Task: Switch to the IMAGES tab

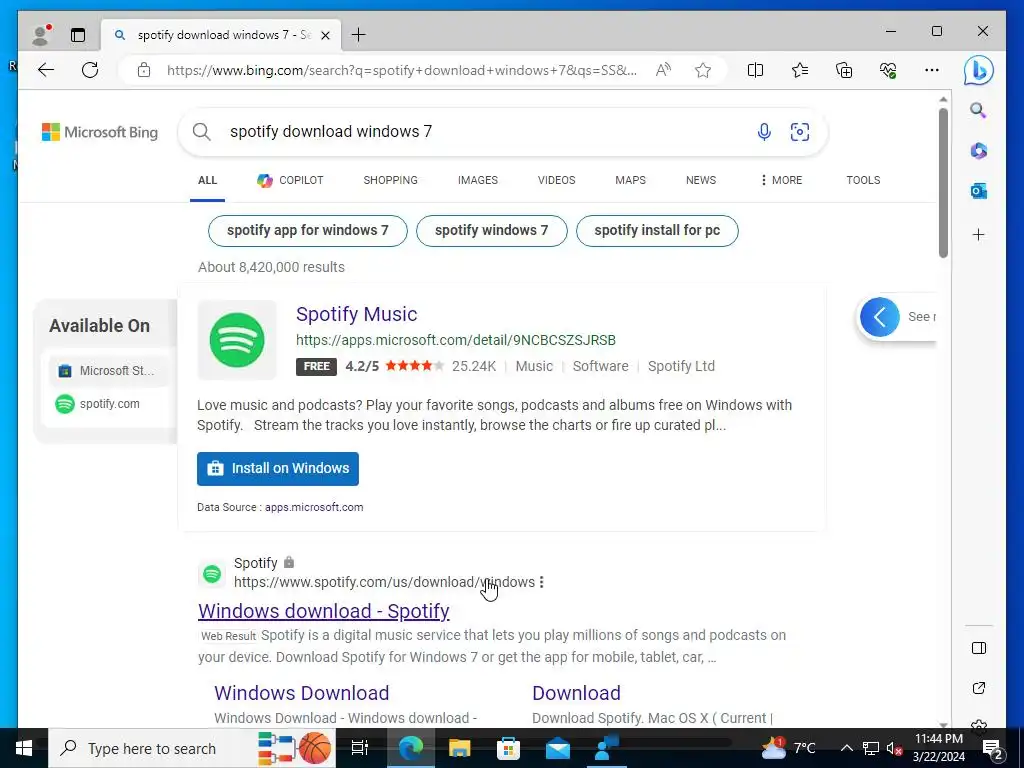Action: [477, 180]
